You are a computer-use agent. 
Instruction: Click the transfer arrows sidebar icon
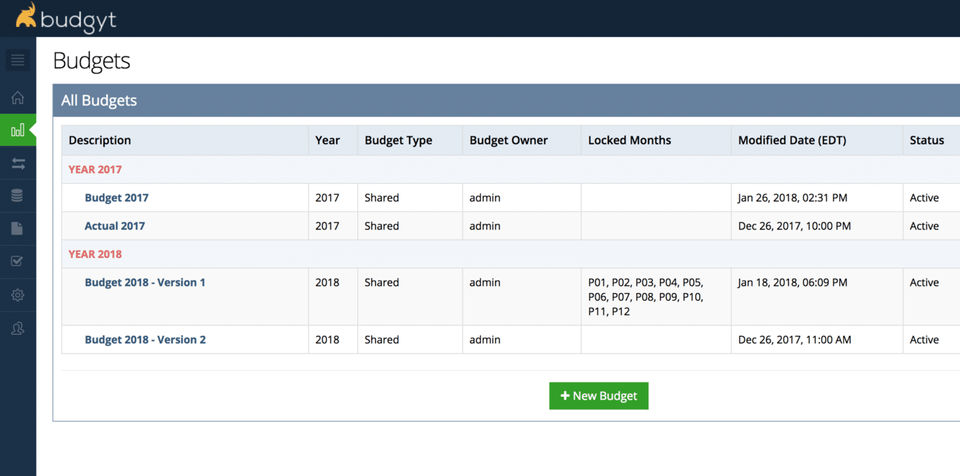[x=17, y=164]
